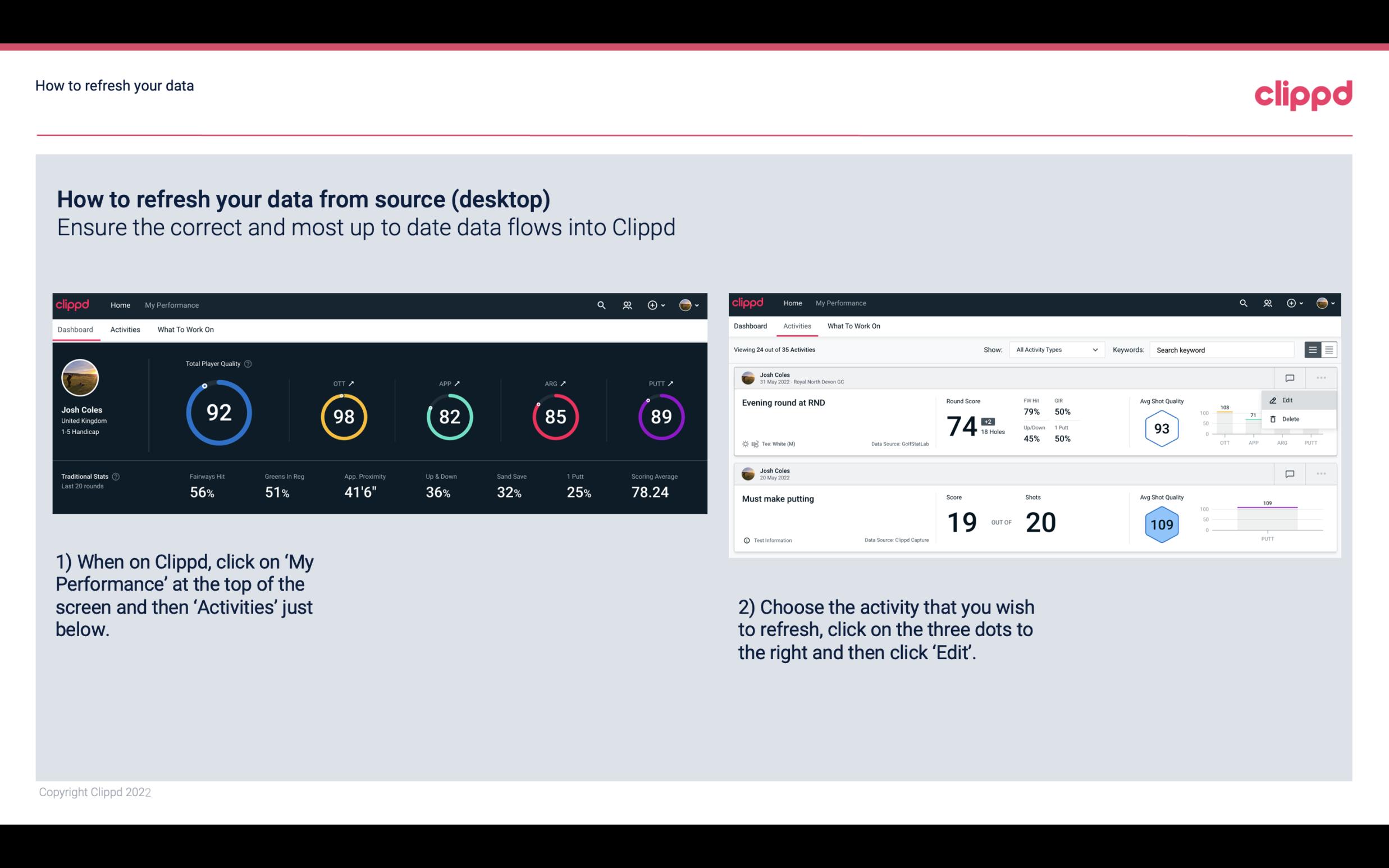This screenshot has width=1389, height=868.
Task: Click the search icon in navigation bar
Action: click(x=600, y=305)
